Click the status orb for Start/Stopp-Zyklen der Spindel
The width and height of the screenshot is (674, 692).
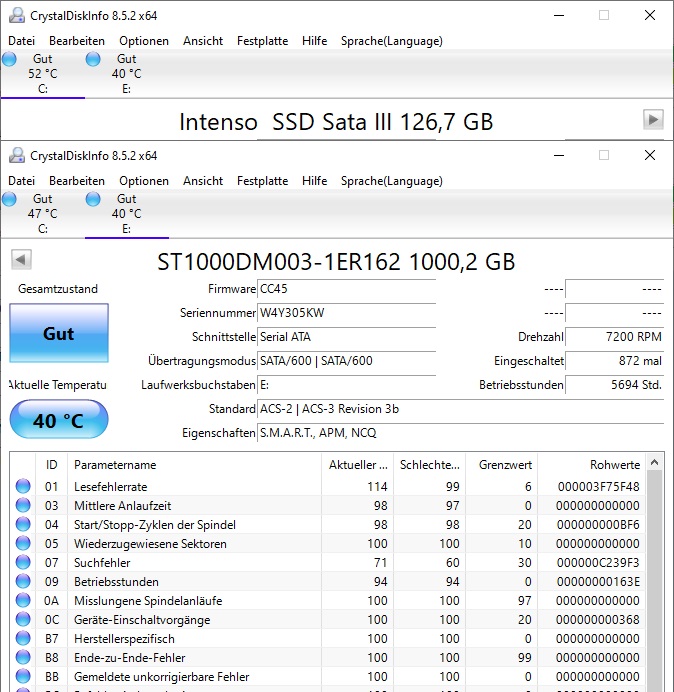[23, 524]
